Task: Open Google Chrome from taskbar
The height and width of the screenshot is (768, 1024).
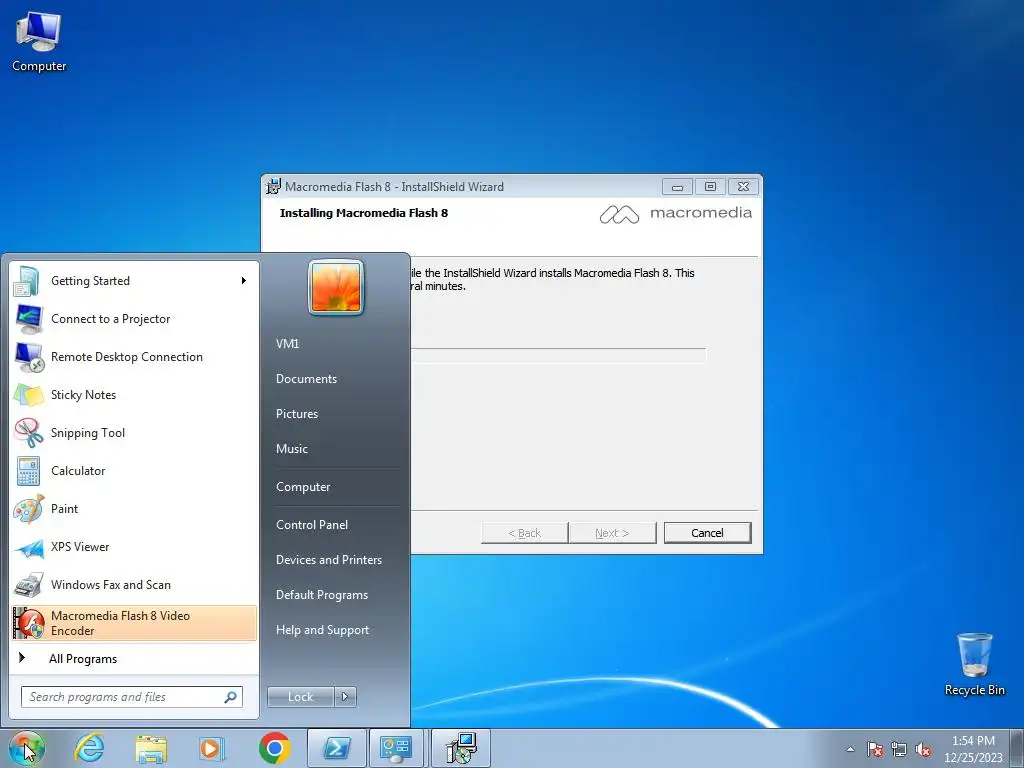Action: (x=274, y=748)
